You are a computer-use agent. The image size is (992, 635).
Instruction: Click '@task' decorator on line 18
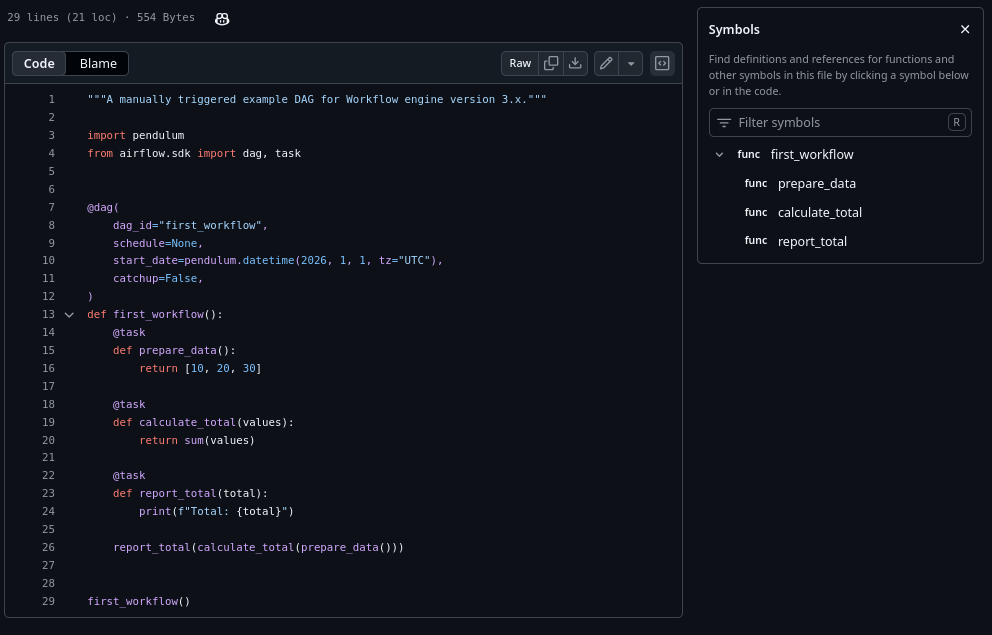coord(129,404)
